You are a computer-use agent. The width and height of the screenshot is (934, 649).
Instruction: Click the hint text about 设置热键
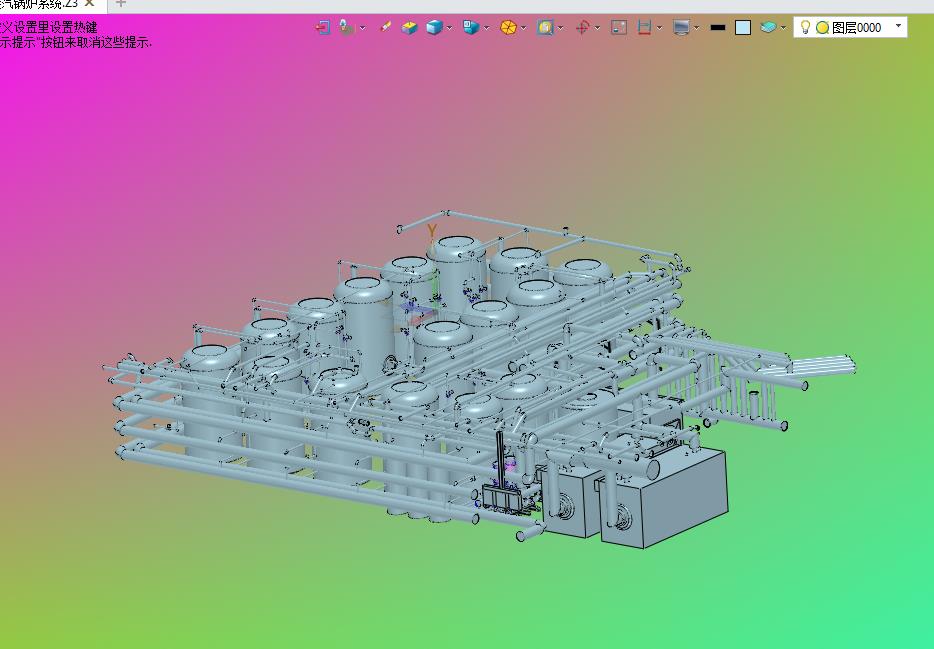click(48, 27)
